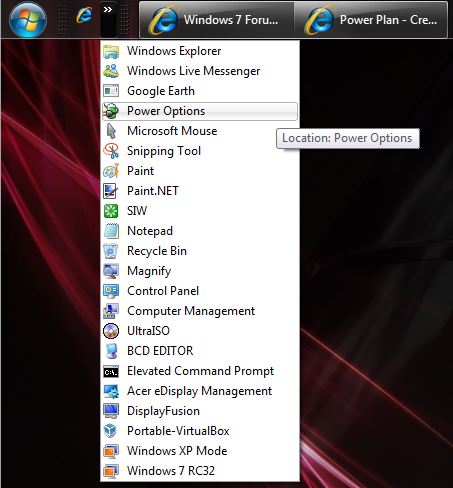Click the green SIW icon
Viewport: 453px width, 488px height.
pyautogui.click(x=111, y=211)
